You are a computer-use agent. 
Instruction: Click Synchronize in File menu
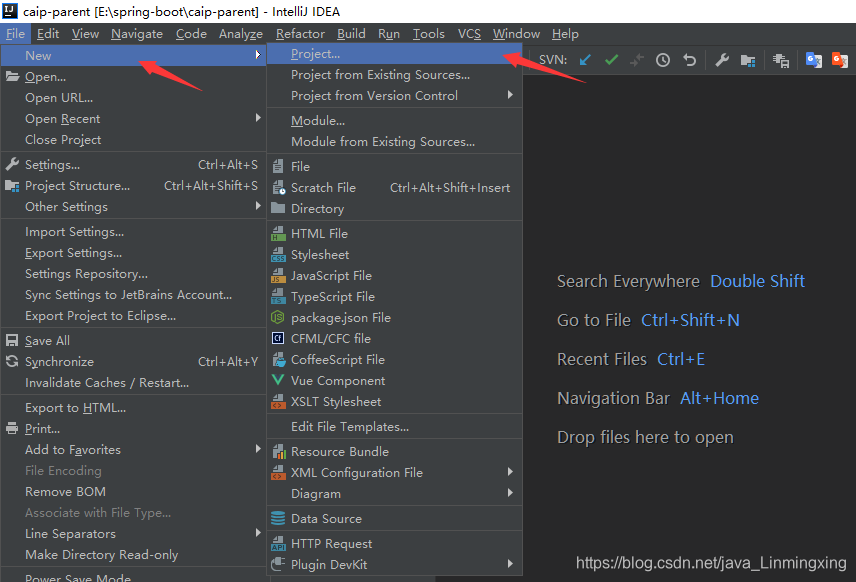click(x=133, y=362)
